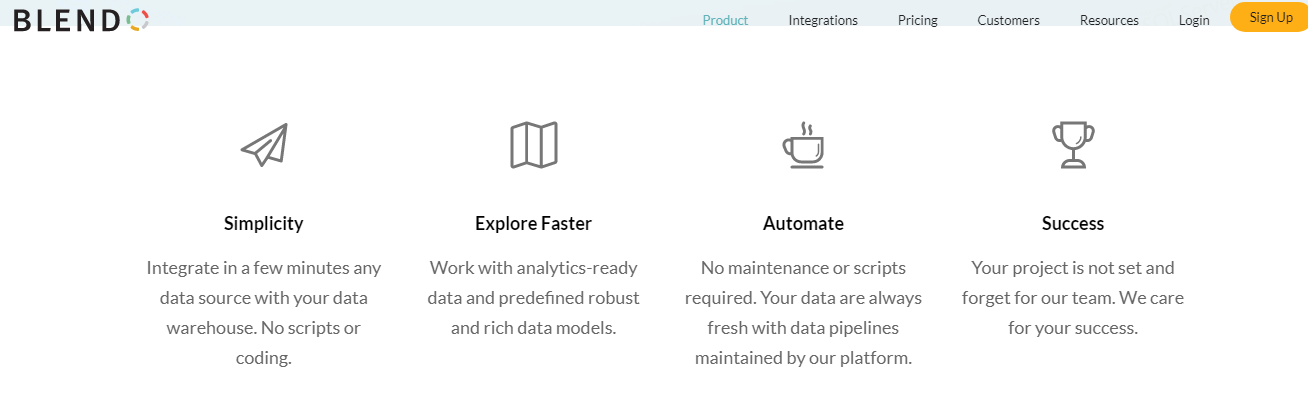Image resolution: width=1308 pixels, height=410 pixels.
Task: Click the Explore Faster heading
Action: click(533, 223)
